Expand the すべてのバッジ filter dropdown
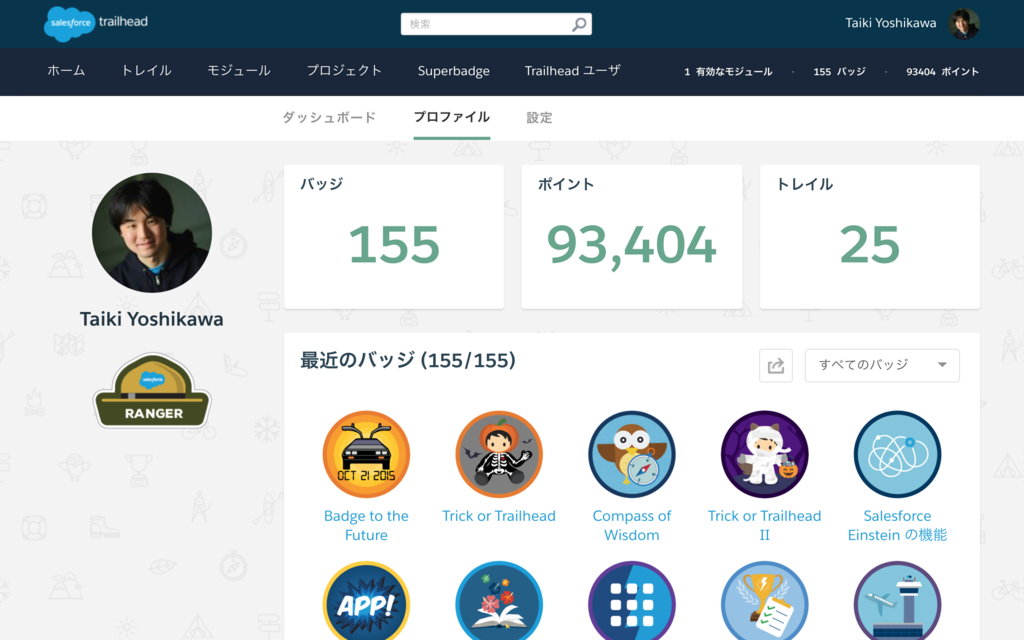The height and width of the screenshot is (640, 1024). pos(882,365)
